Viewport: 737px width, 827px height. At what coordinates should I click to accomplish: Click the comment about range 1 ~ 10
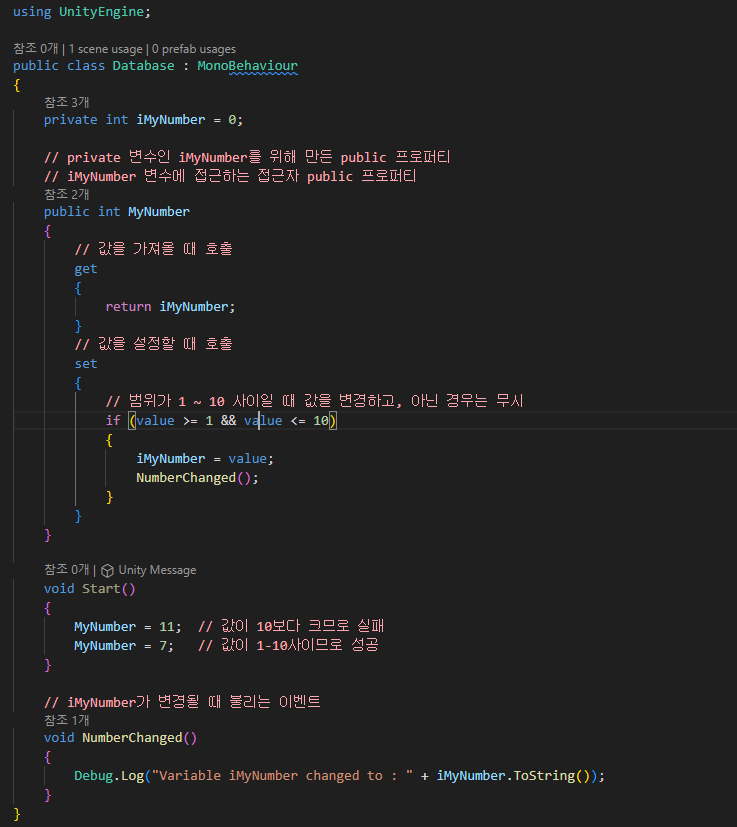(x=314, y=401)
